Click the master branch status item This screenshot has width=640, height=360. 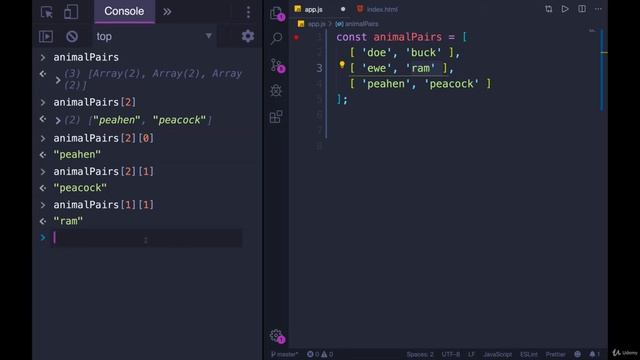pos(284,354)
